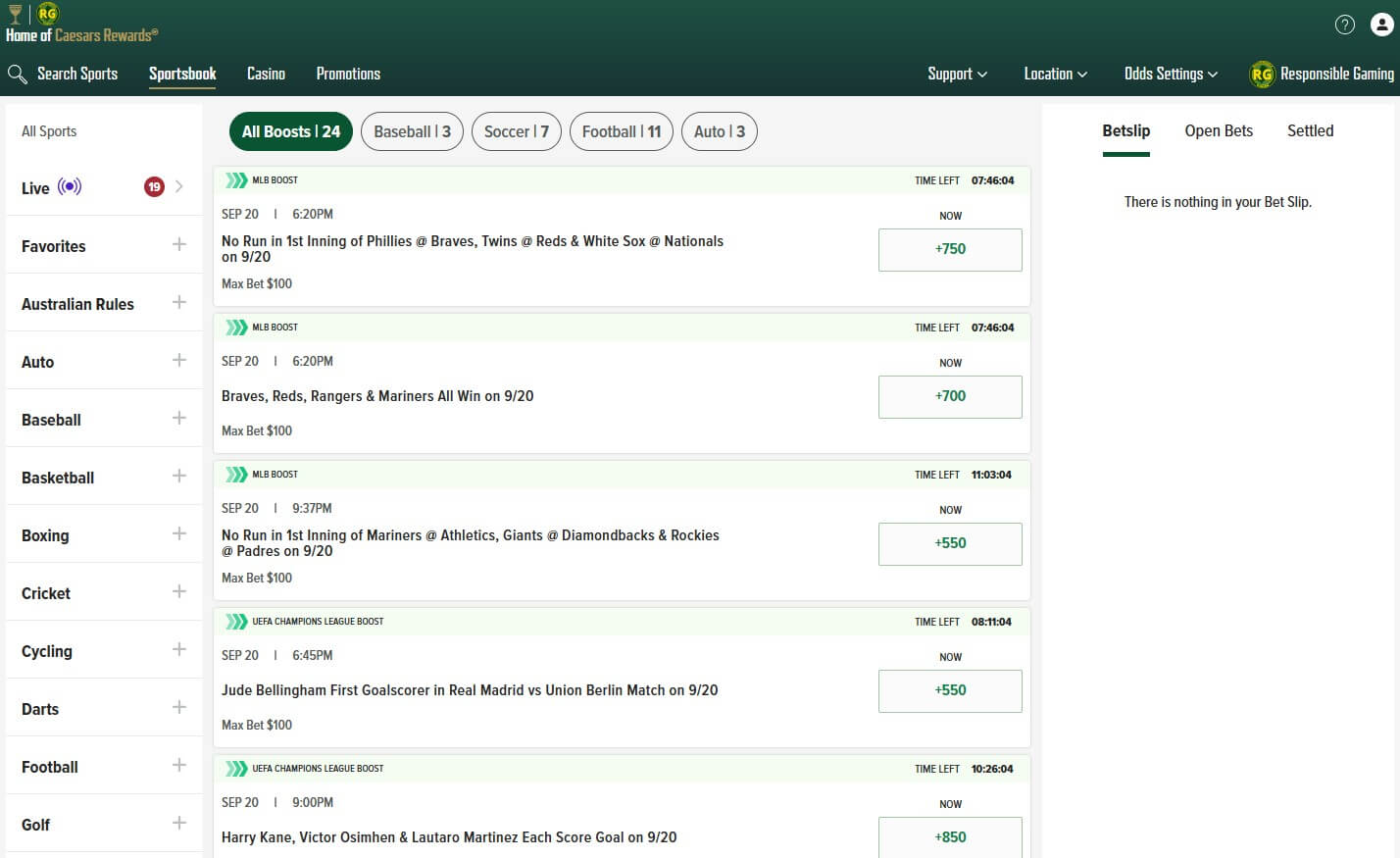Click the Jude Bellingham First Goalscorer text
Screen dimensions: 1400x858
point(470,690)
